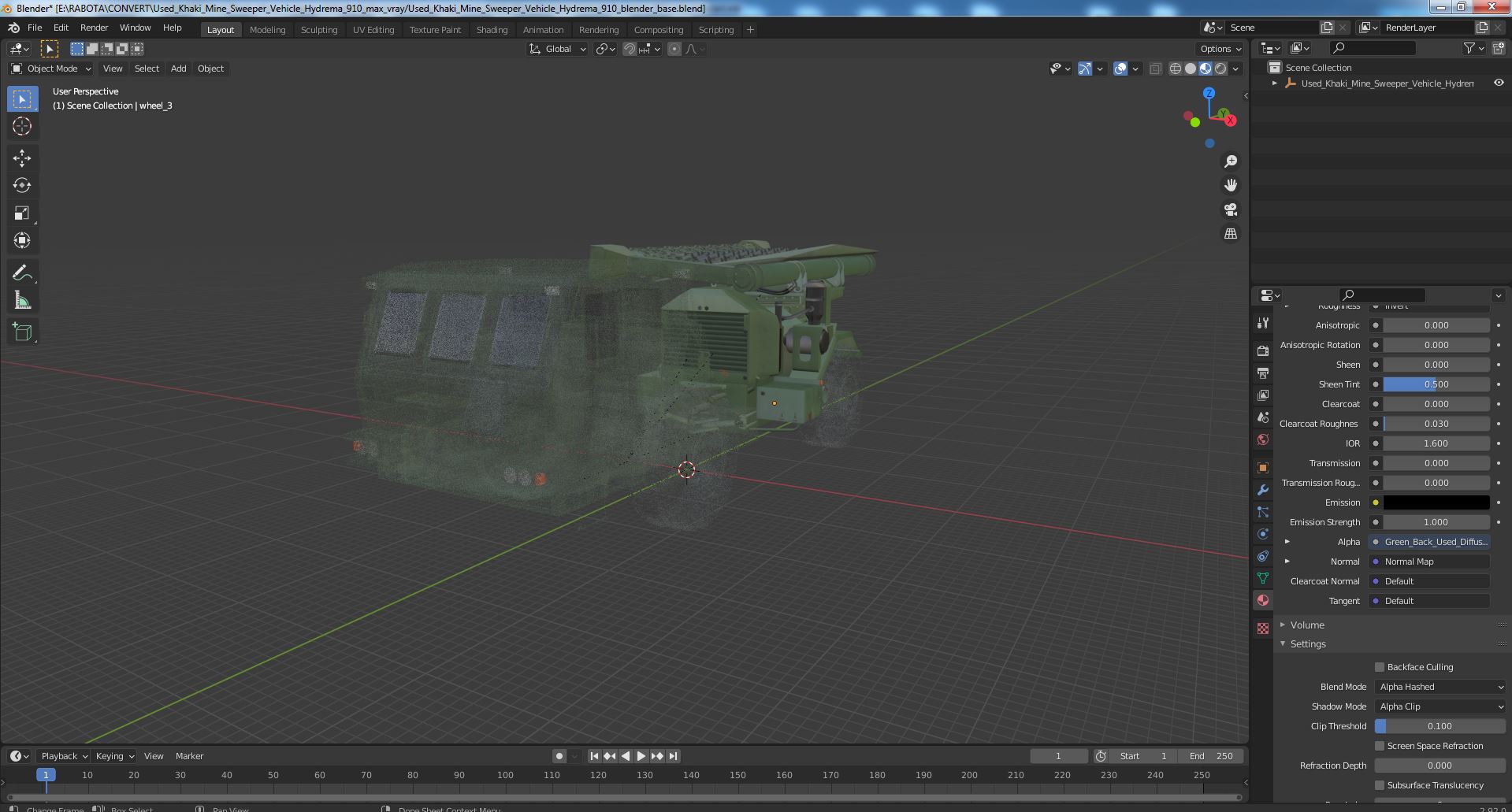Open the Global transform orientation dropdown
1512x812 pixels.
click(558, 49)
